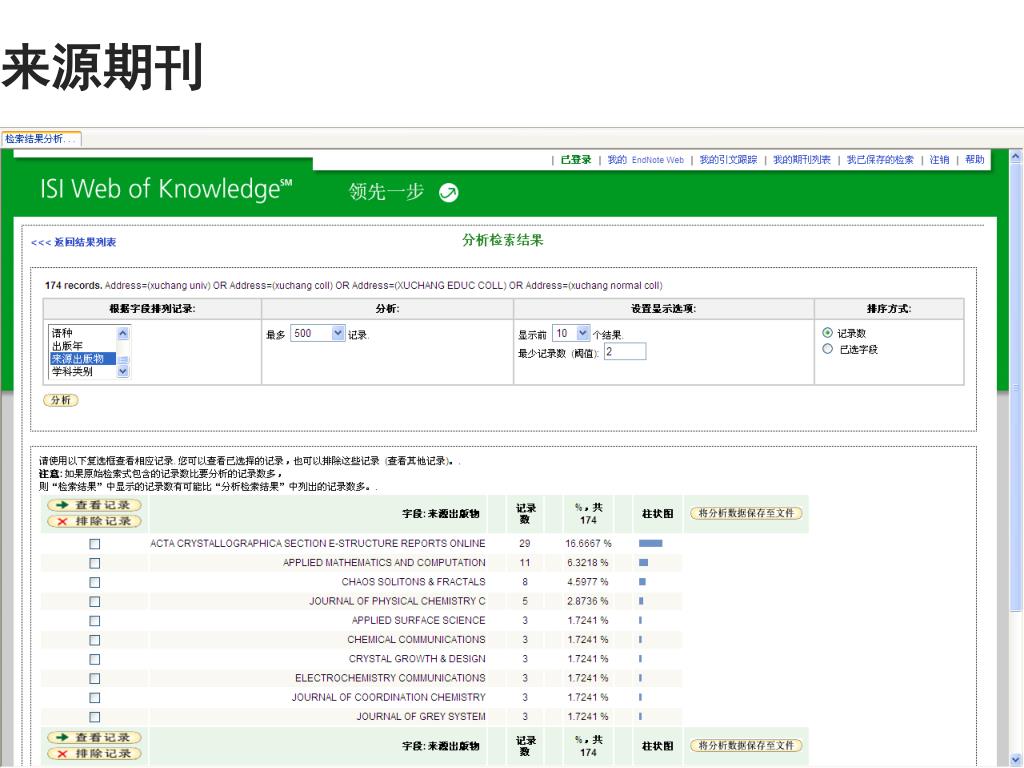The image size is (1024, 768).
Task: Switch to the 检索结果分析 browser tab
Action: (x=40, y=139)
